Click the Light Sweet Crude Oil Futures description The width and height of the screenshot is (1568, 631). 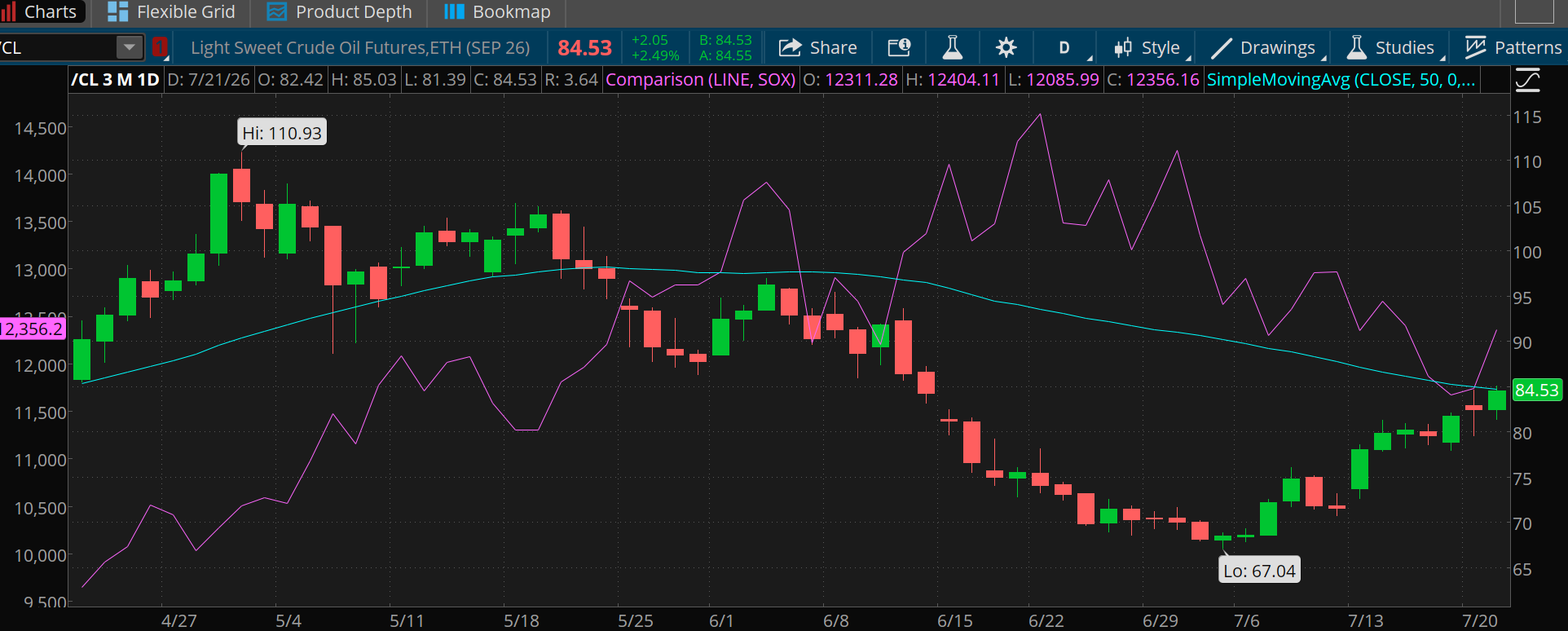point(360,47)
